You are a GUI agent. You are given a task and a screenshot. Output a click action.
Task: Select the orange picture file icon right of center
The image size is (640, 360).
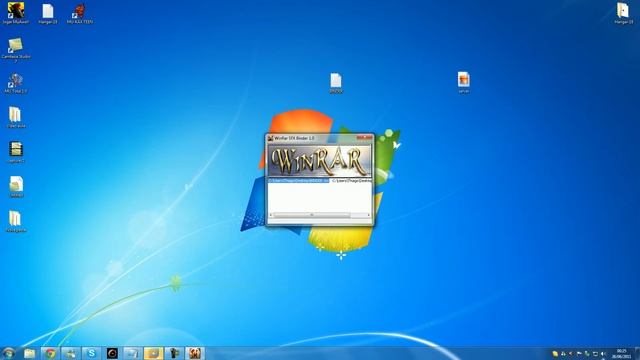point(464,82)
